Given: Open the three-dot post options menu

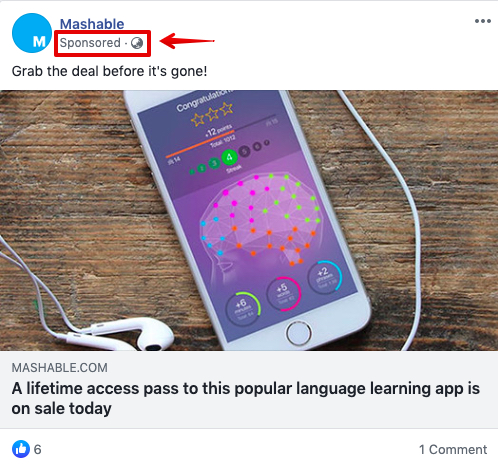Looking at the screenshot, I should (x=483, y=21).
